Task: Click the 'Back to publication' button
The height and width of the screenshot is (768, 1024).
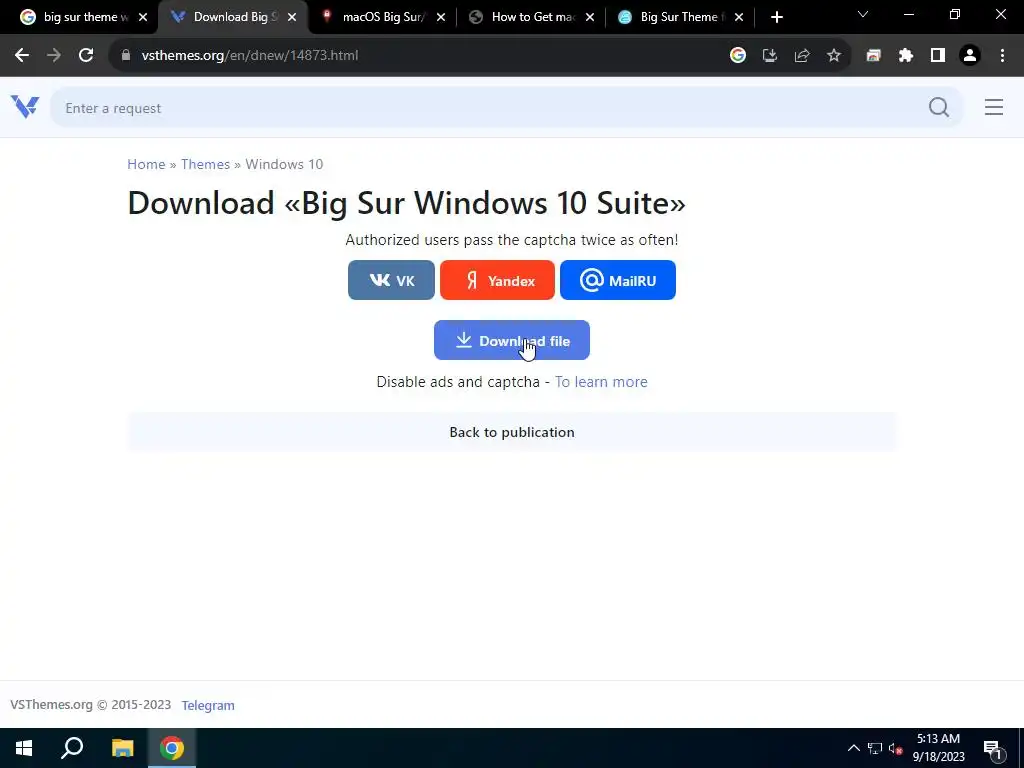Action: (512, 432)
